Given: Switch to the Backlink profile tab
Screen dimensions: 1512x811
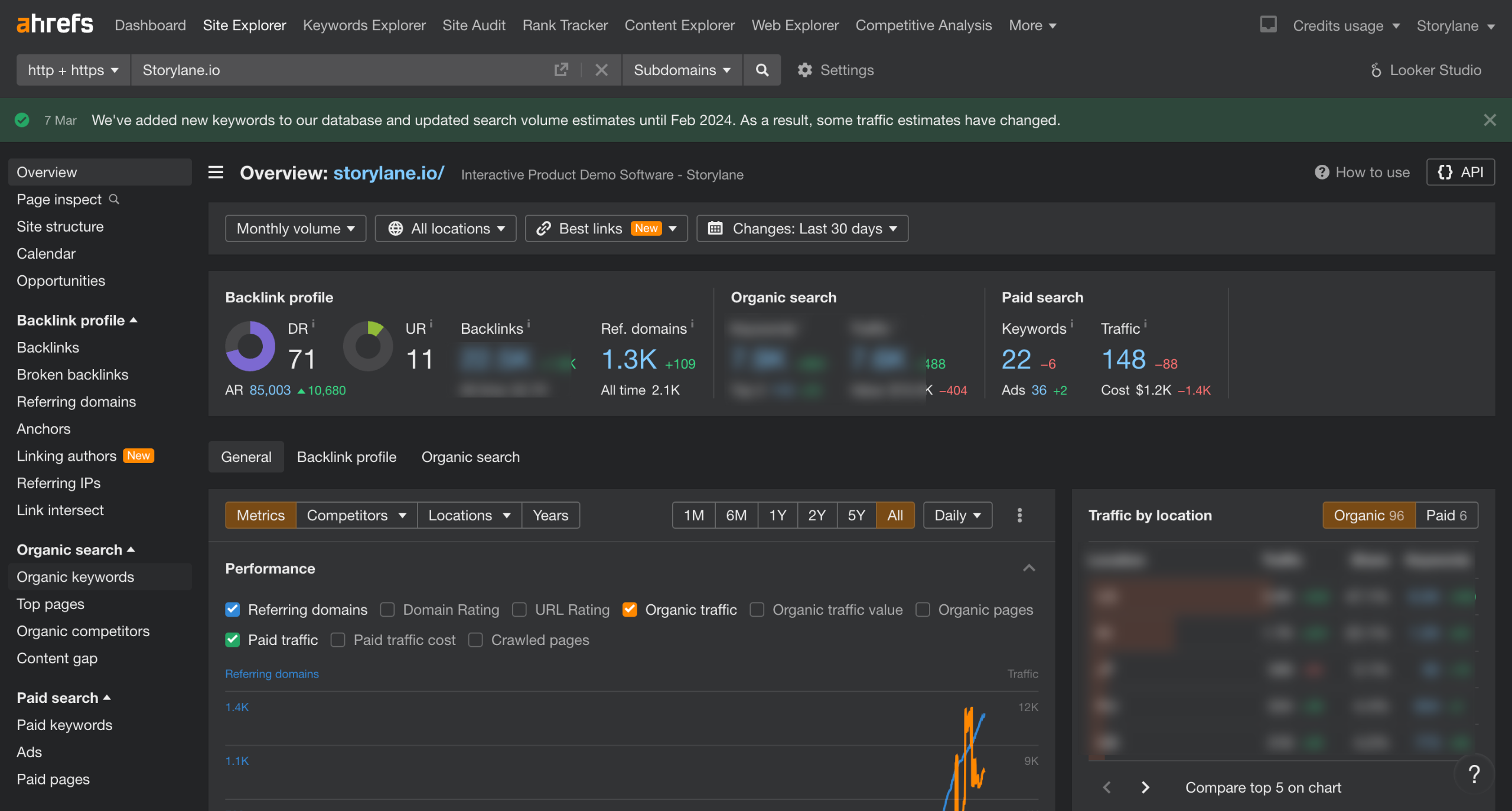Looking at the screenshot, I should (x=347, y=457).
